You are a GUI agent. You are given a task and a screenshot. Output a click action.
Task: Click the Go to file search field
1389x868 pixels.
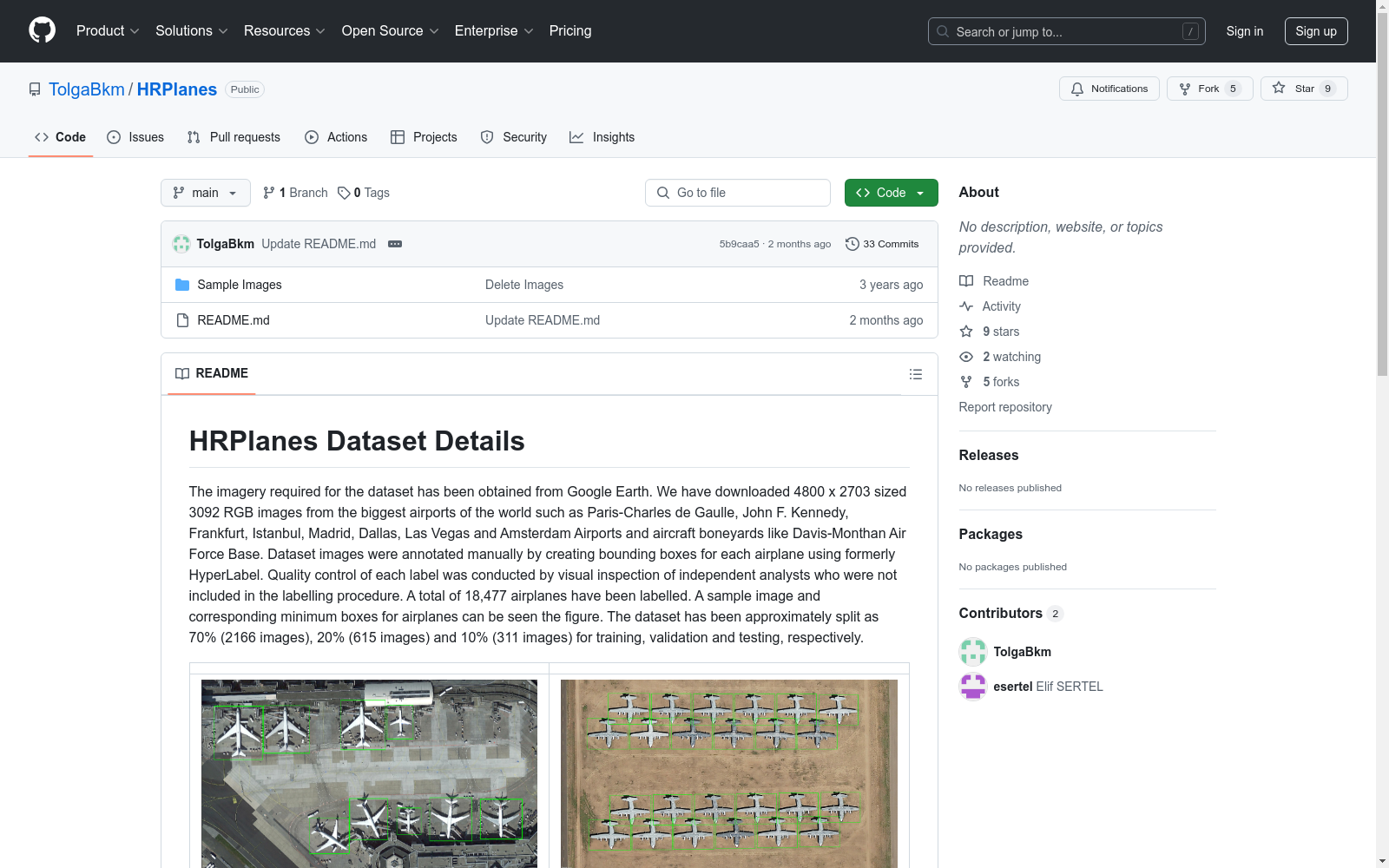738,193
